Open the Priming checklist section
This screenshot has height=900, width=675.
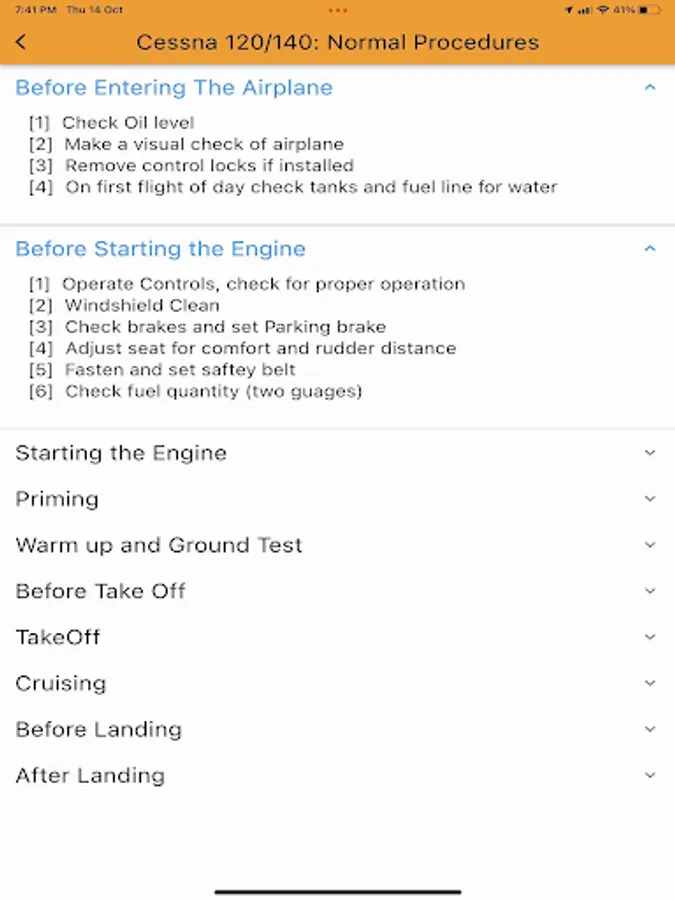[x=57, y=499]
